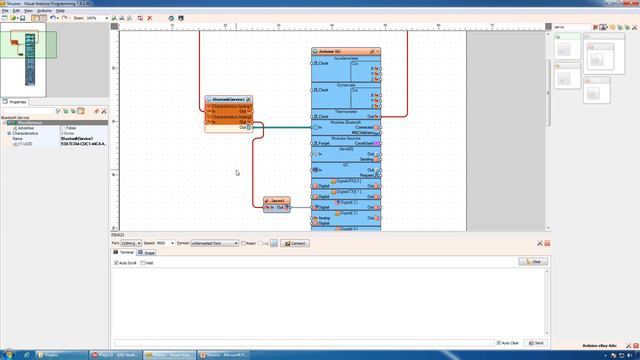Toggle the Auto Scroll checkbox
This screenshot has height=360, width=640.
(116, 263)
